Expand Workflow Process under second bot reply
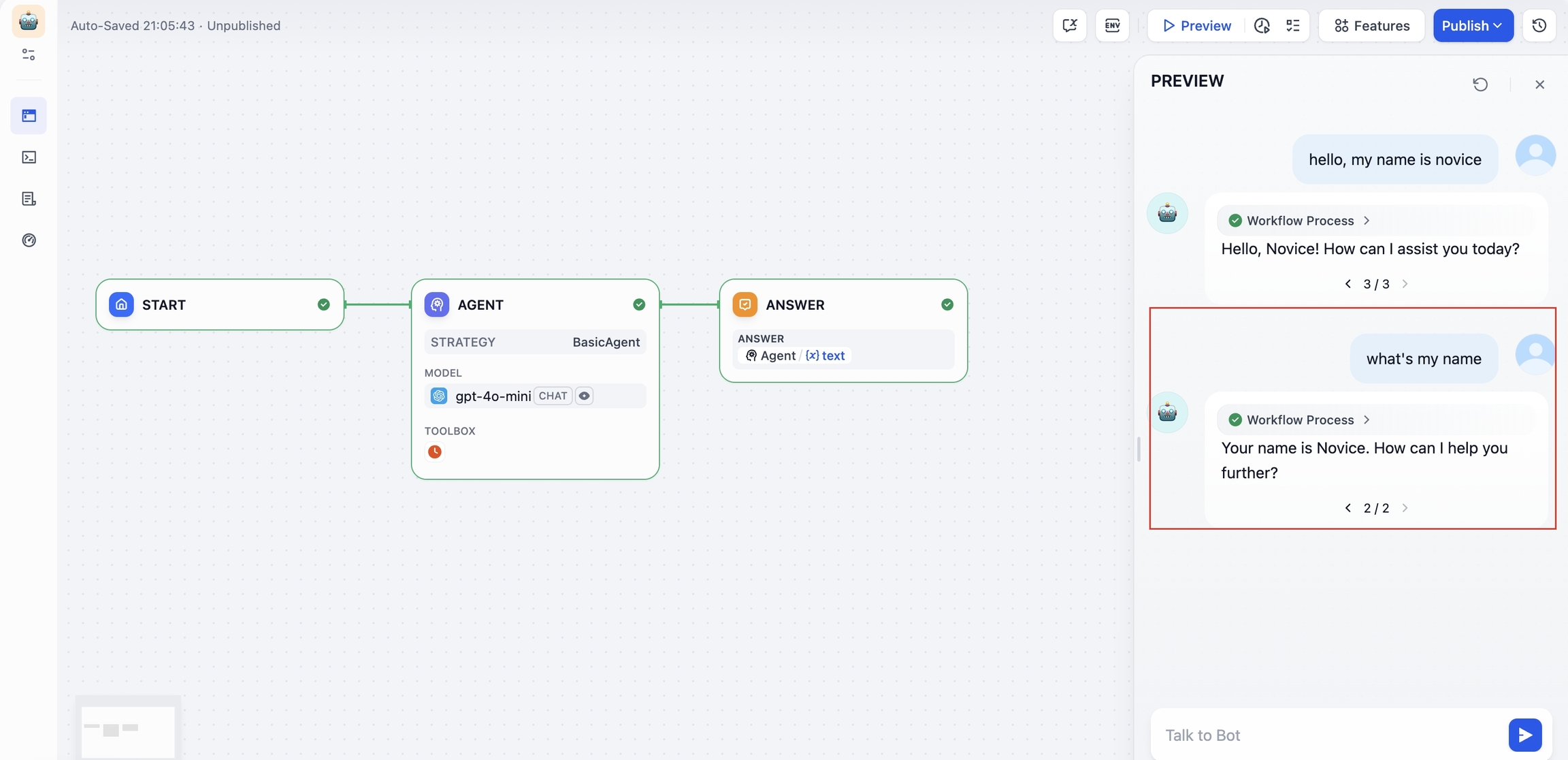Image resolution: width=1568 pixels, height=760 pixels. (1299, 419)
